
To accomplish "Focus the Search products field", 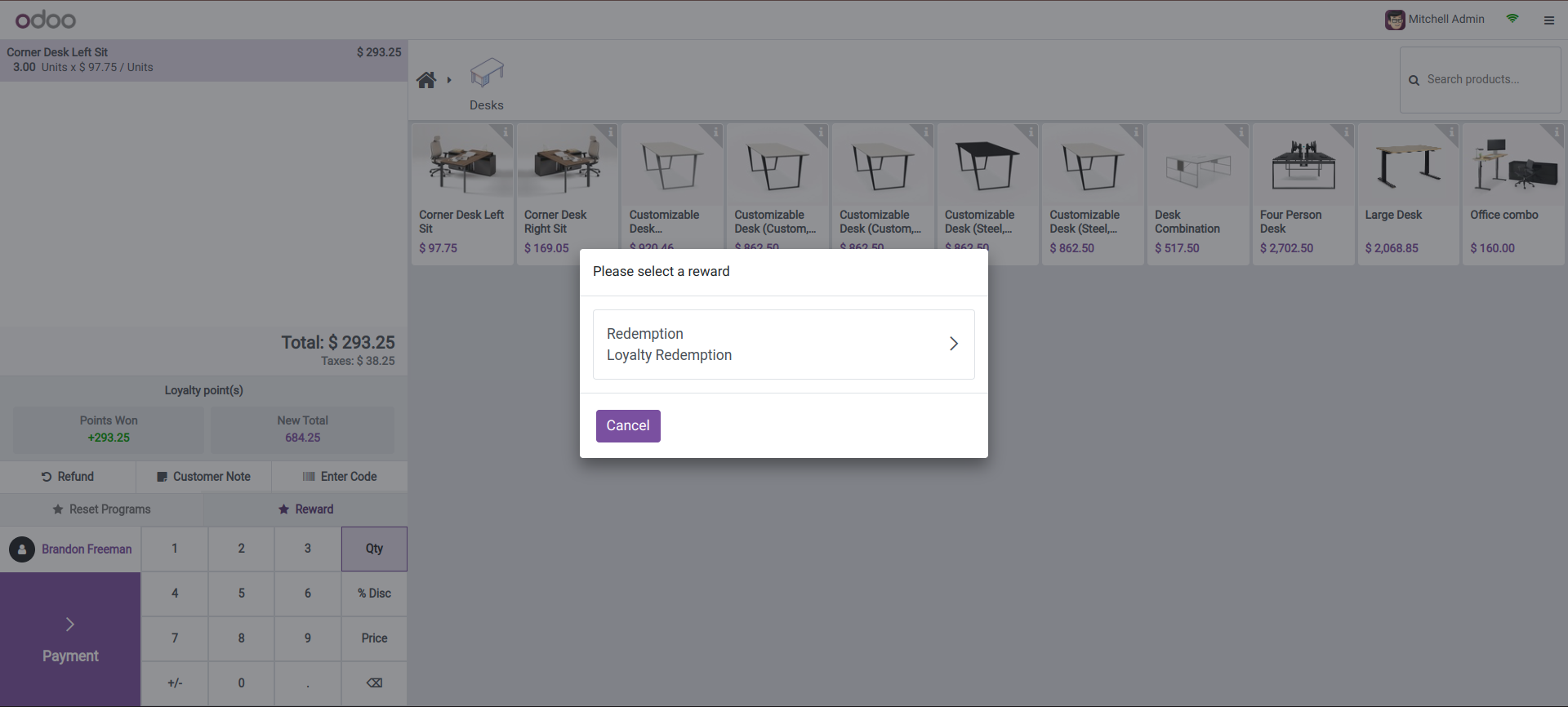I will click(x=1486, y=80).
